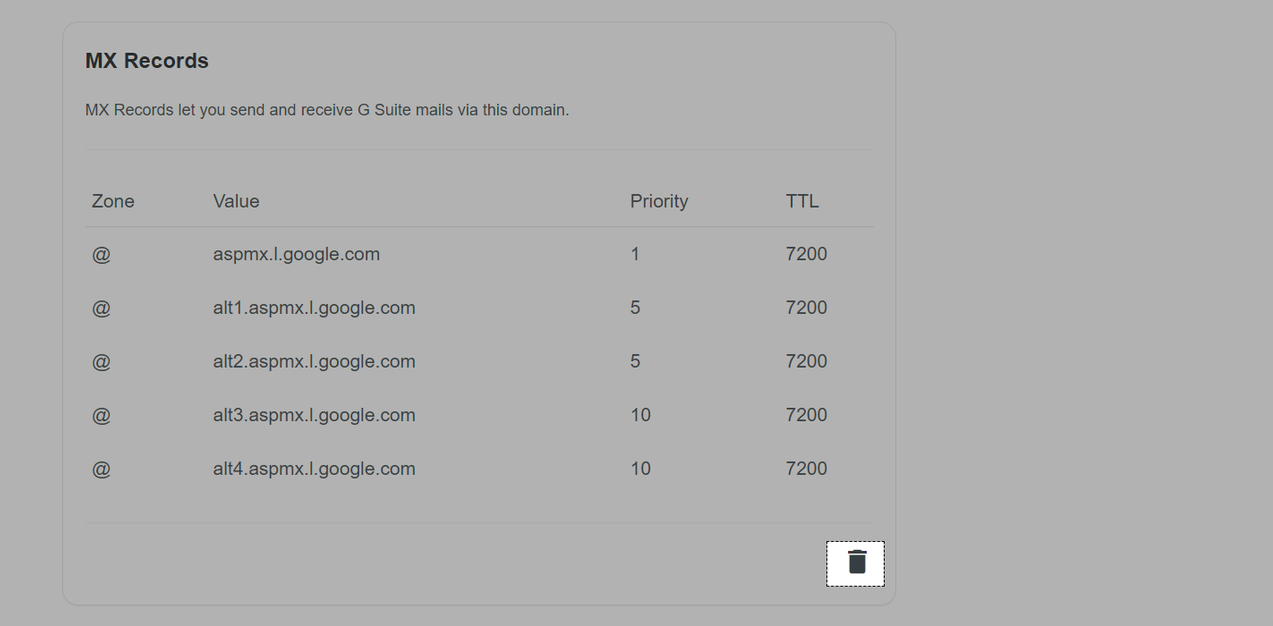Click TTL 7200 of aspmx.l.google.com row

point(806,254)
